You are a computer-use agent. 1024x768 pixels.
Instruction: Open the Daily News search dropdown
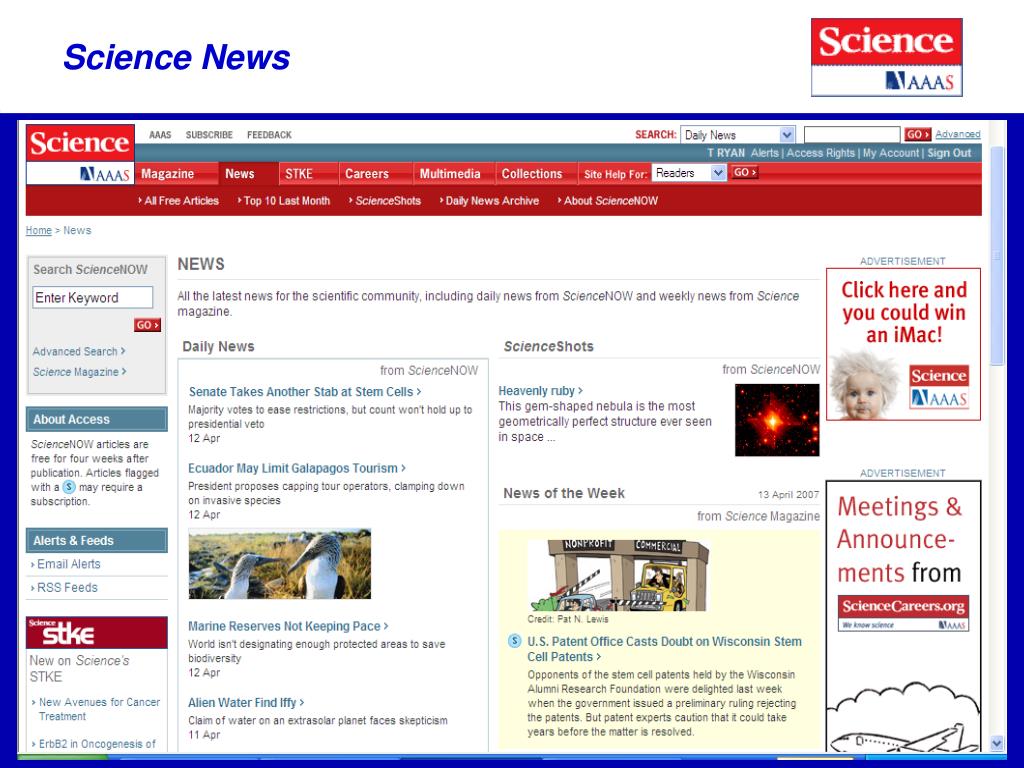pos(737,135)
